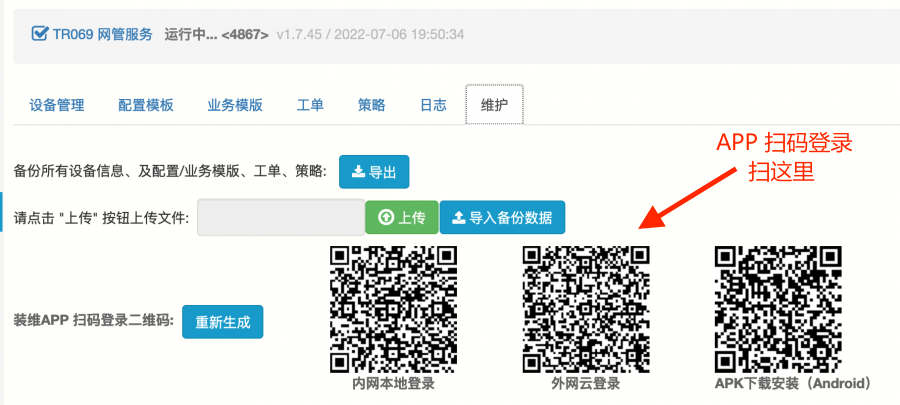
Task: Click the checkmark icon beside TR069
Action: (40, 34)
